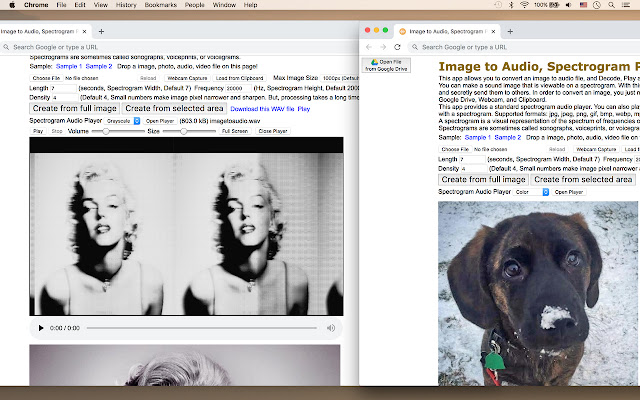
Task: Reload the page in right window
Action: coord(397,47)
